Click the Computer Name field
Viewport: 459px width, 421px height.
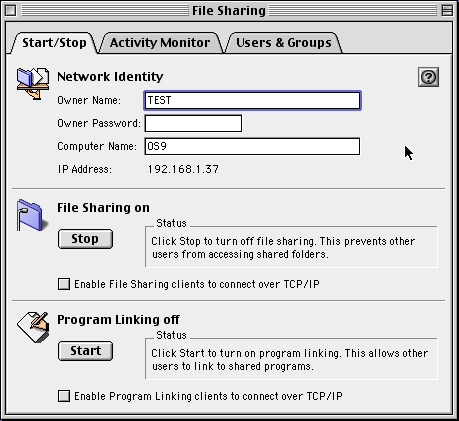coord(252,146)
